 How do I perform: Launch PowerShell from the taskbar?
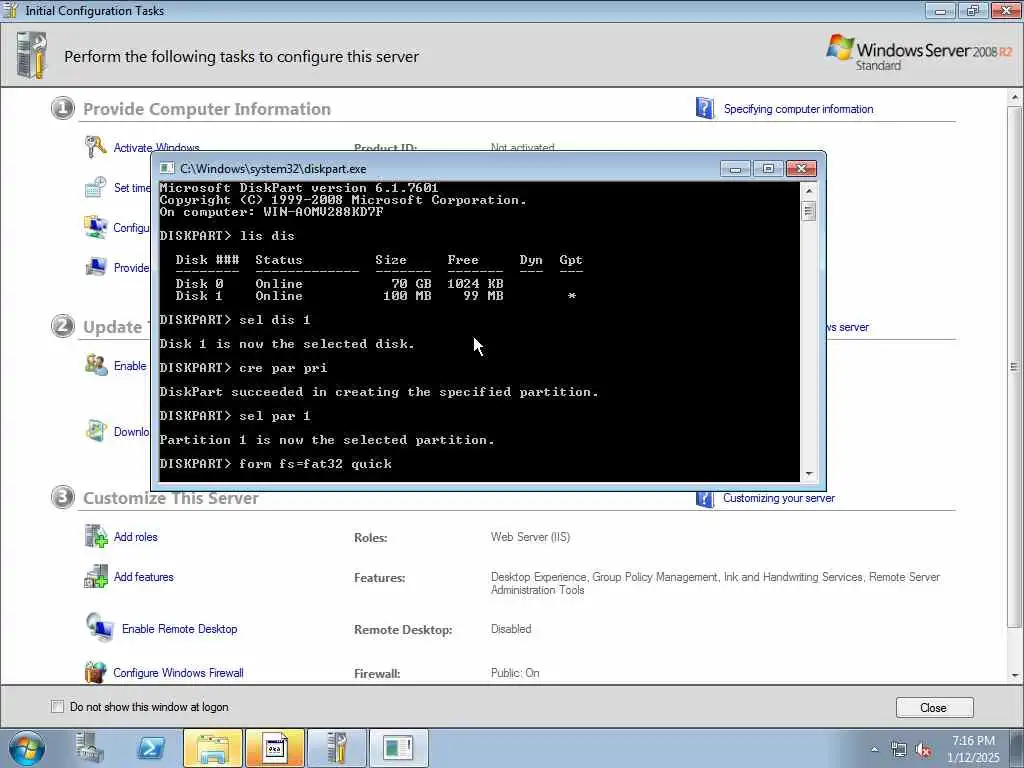(151, 748)
